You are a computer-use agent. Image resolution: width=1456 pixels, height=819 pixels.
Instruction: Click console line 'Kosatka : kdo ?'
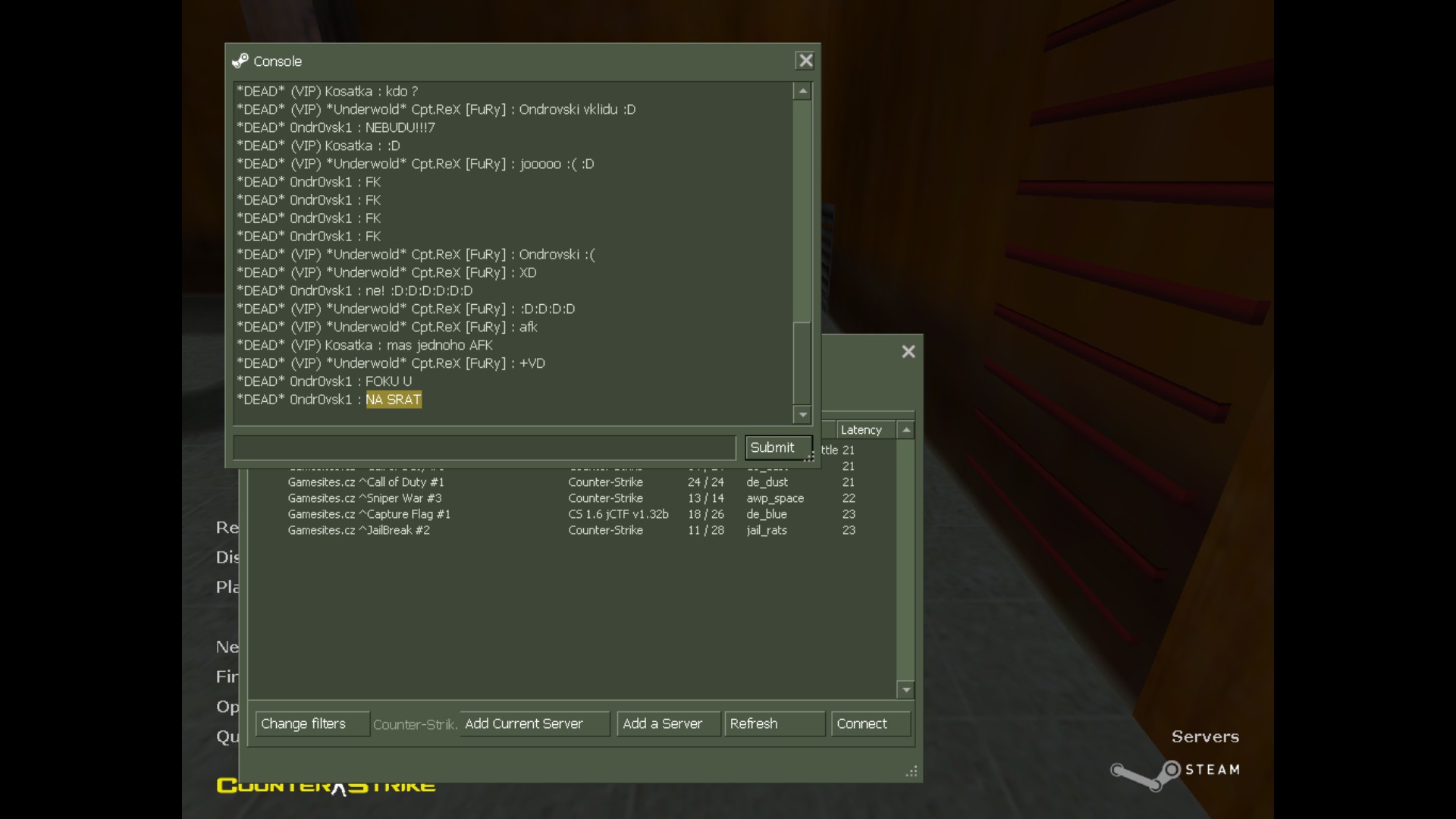tap(327, 91)
